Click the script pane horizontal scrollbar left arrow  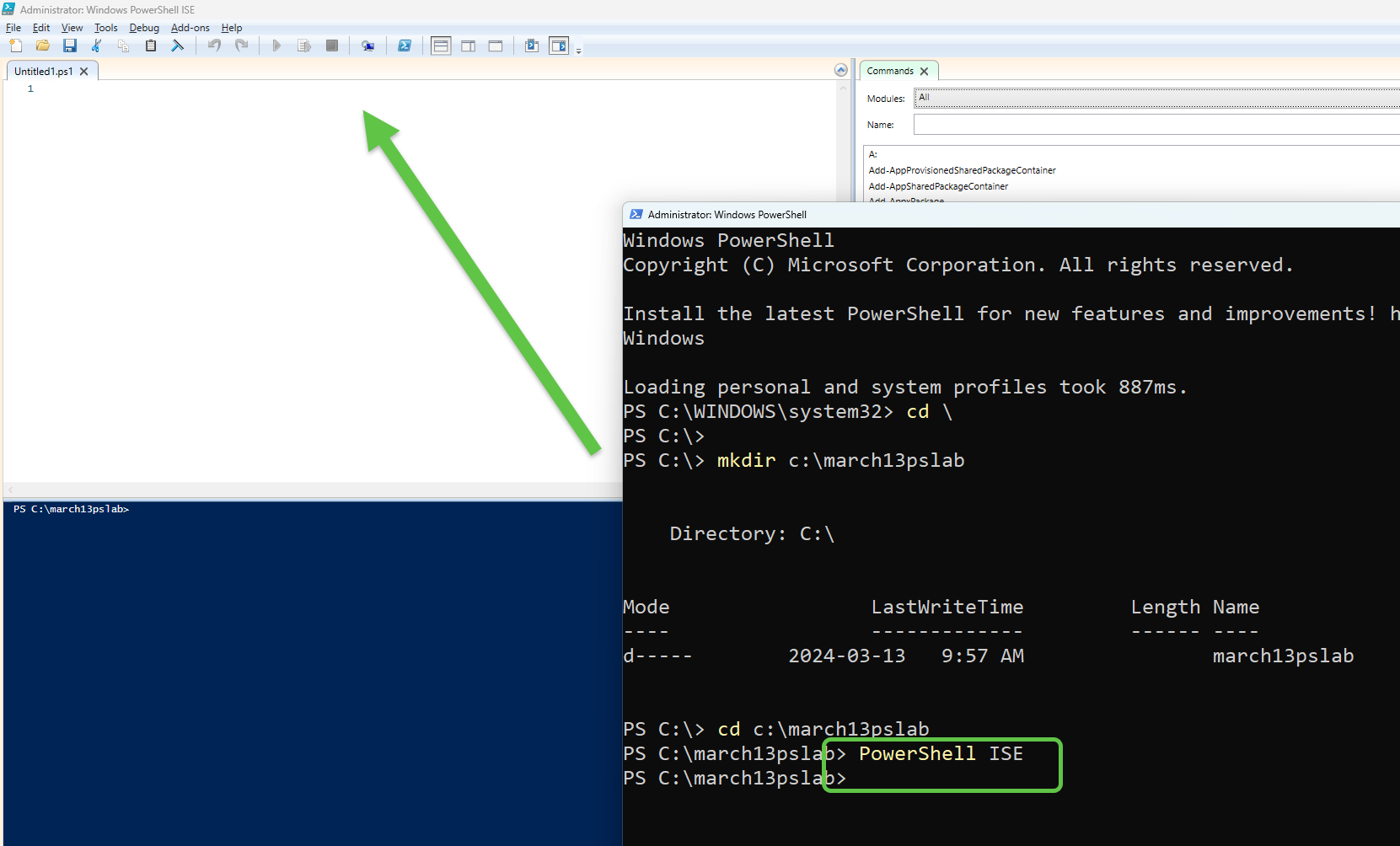(10, 490)
